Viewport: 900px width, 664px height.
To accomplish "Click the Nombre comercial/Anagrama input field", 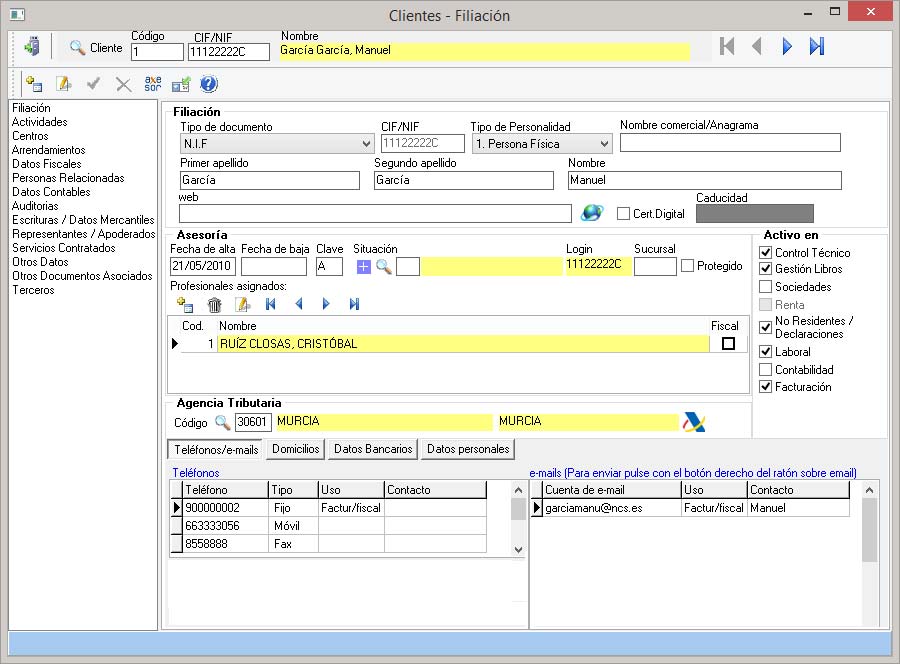I will 730,143.
